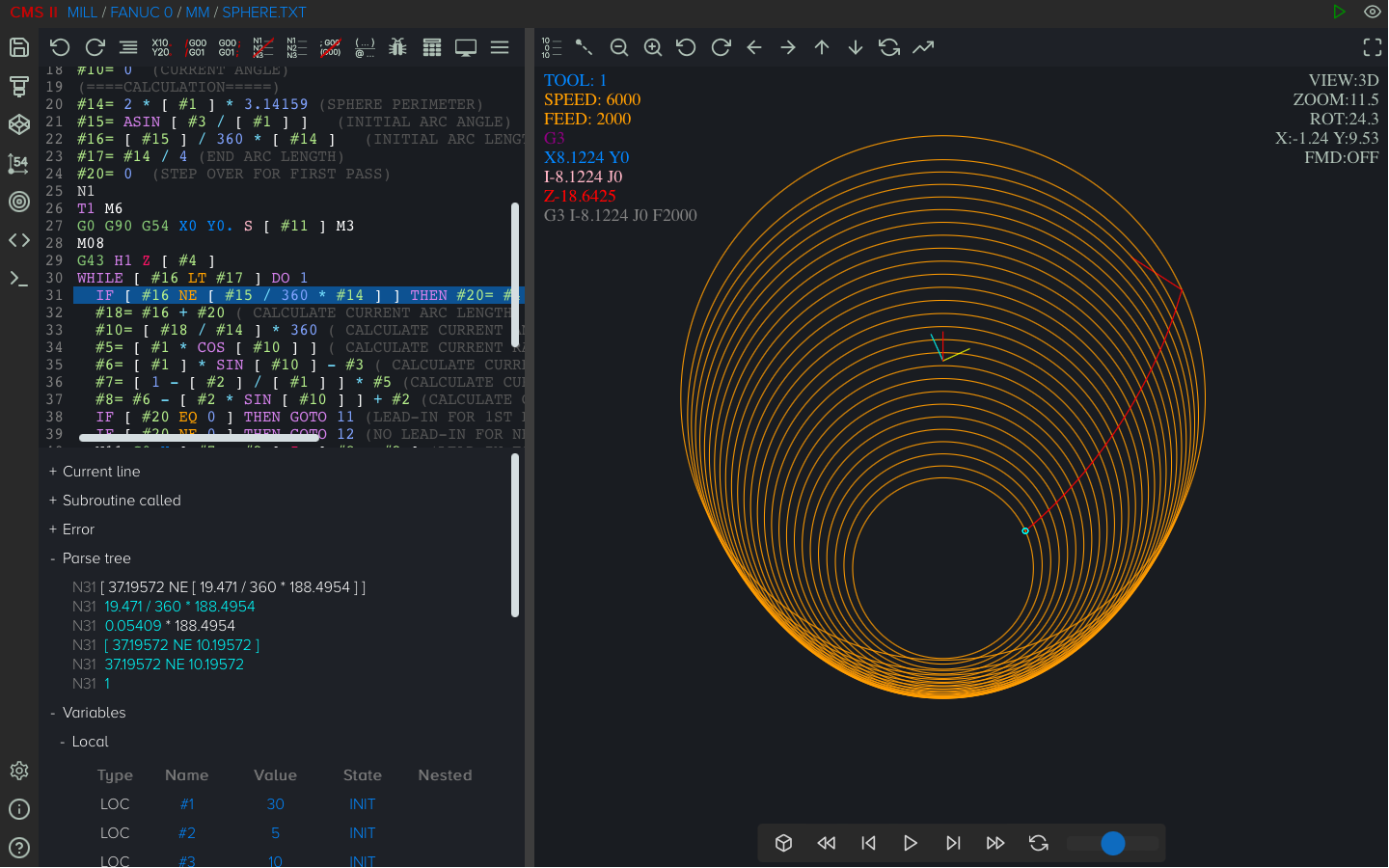Toggle fullscreen for the viewer
This screenshot has width=1389, height=868.
pyautogui.click(x=1373, y=47)
